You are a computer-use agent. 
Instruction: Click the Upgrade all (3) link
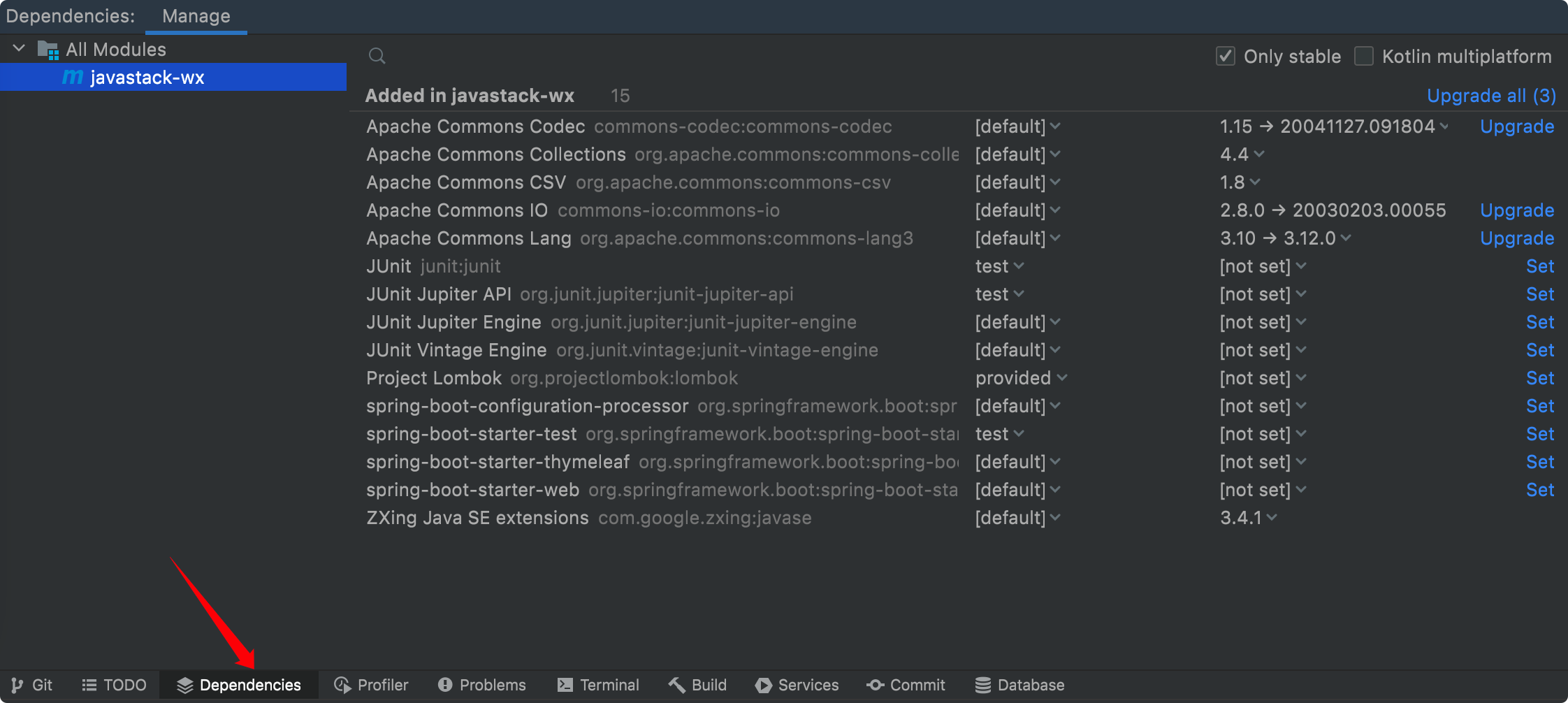point(1491,96)
